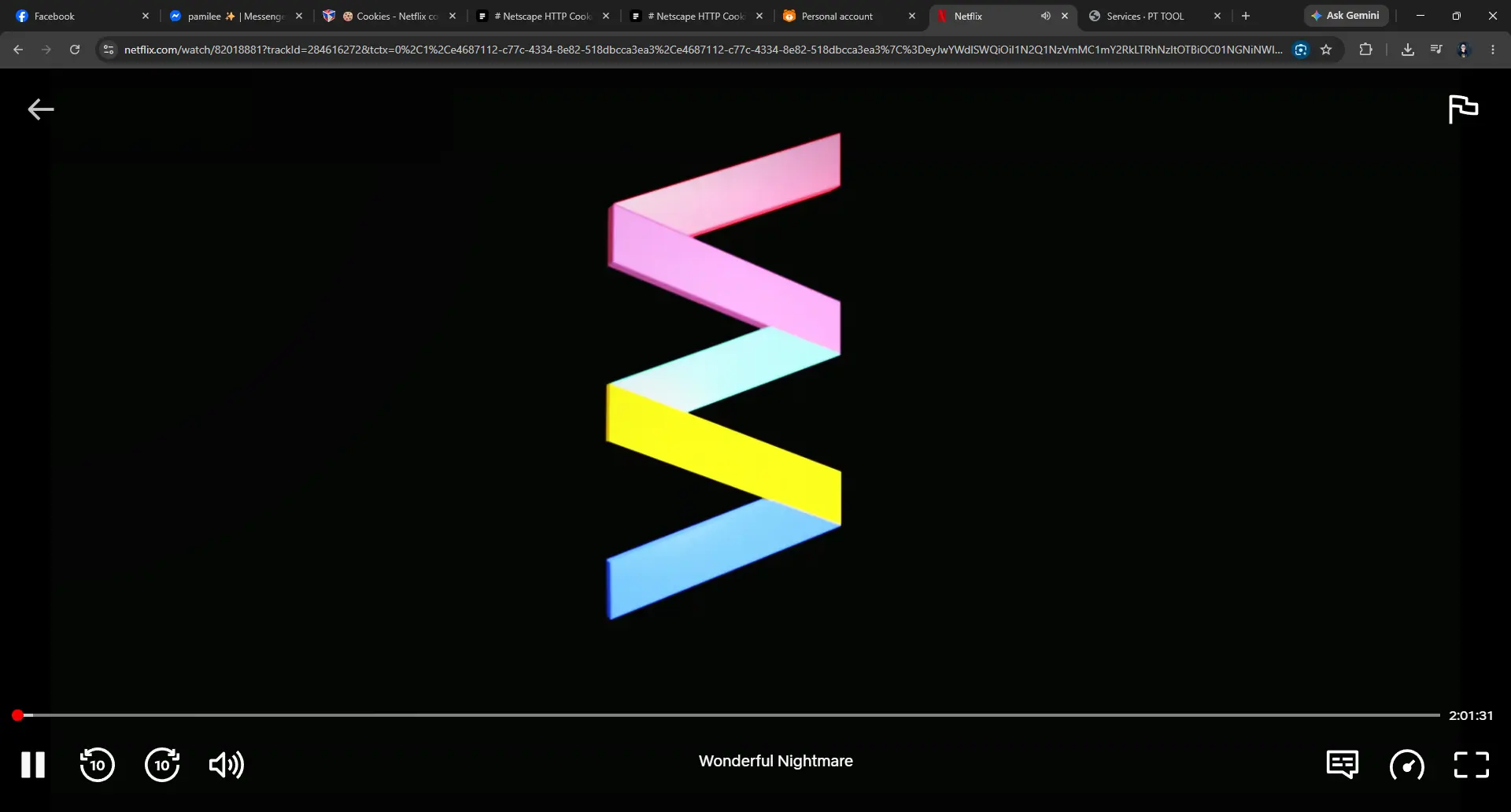Viewport: 1511px width, 812px height.
Task: Open the Chrome three-dot menu
Action: (x=1493, y=50)
